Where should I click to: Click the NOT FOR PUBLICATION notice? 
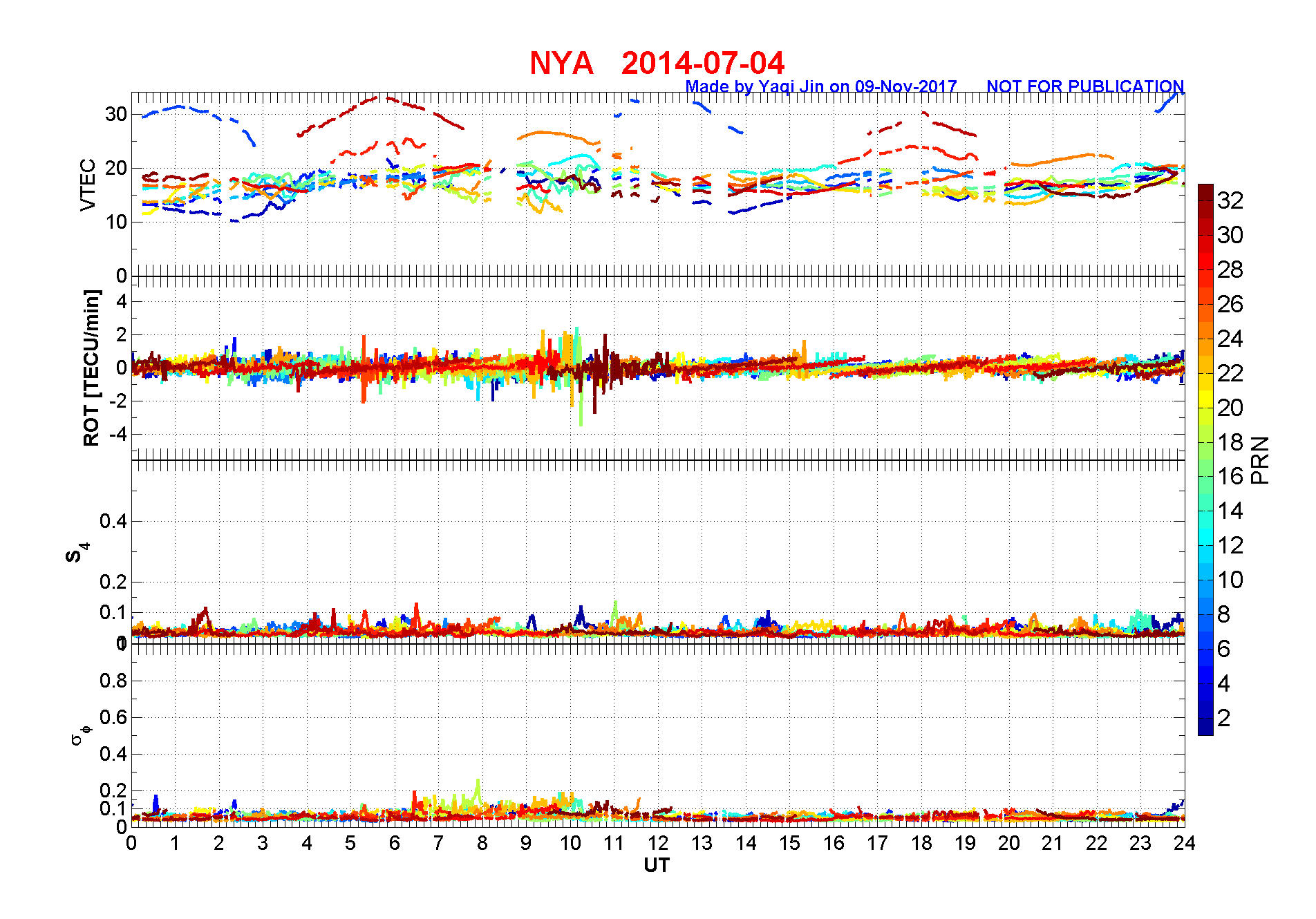pos(1085,86)
